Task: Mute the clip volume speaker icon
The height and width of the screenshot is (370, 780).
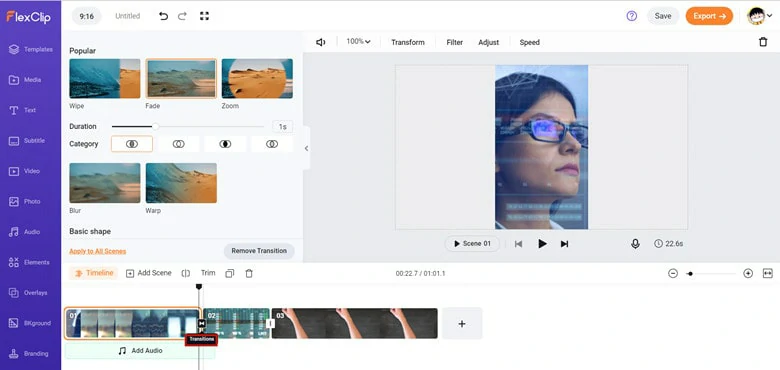Action: (321, 42)
